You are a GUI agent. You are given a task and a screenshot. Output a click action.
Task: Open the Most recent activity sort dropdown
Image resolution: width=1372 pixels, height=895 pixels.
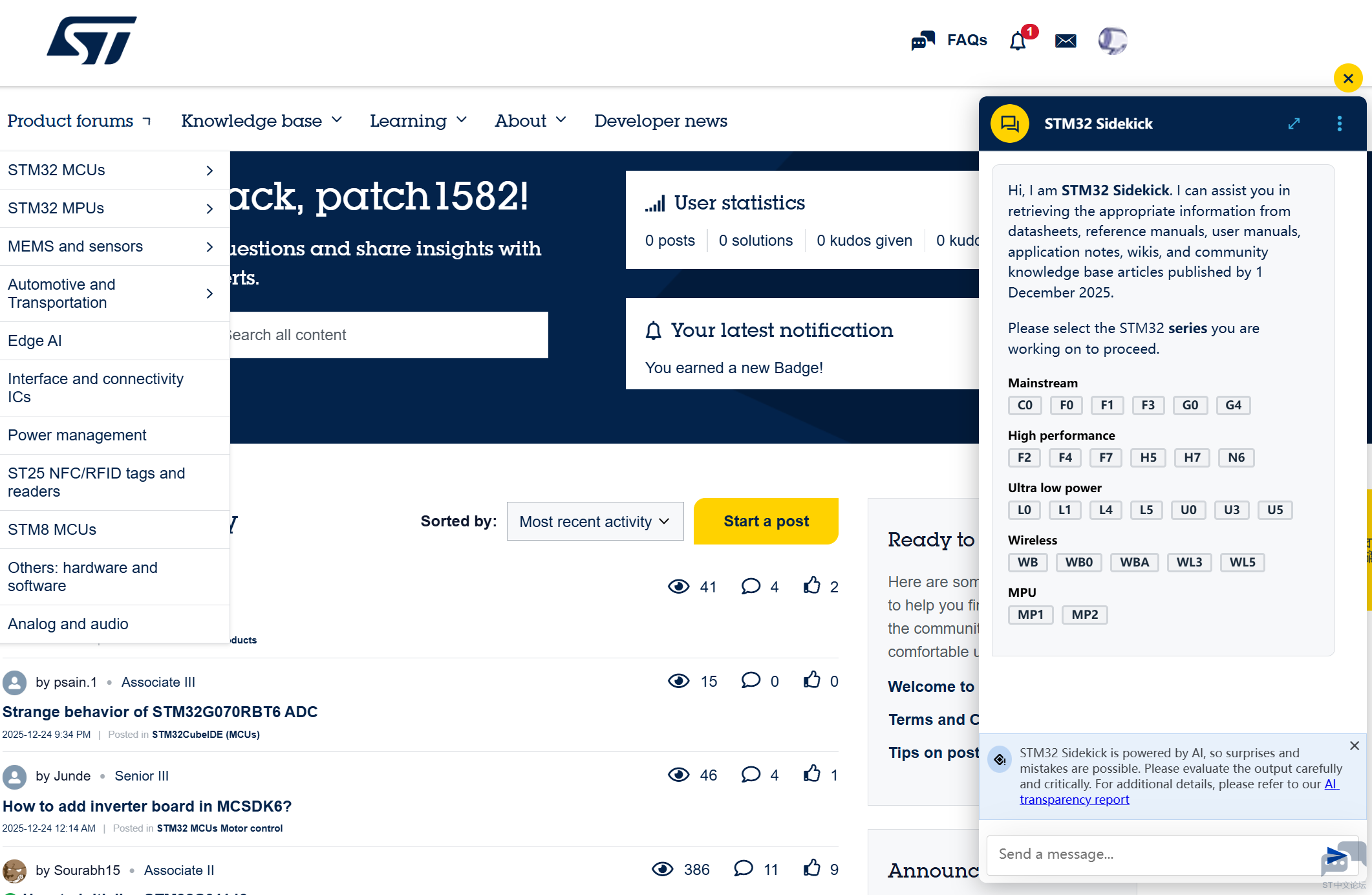(x=595, y=521)
